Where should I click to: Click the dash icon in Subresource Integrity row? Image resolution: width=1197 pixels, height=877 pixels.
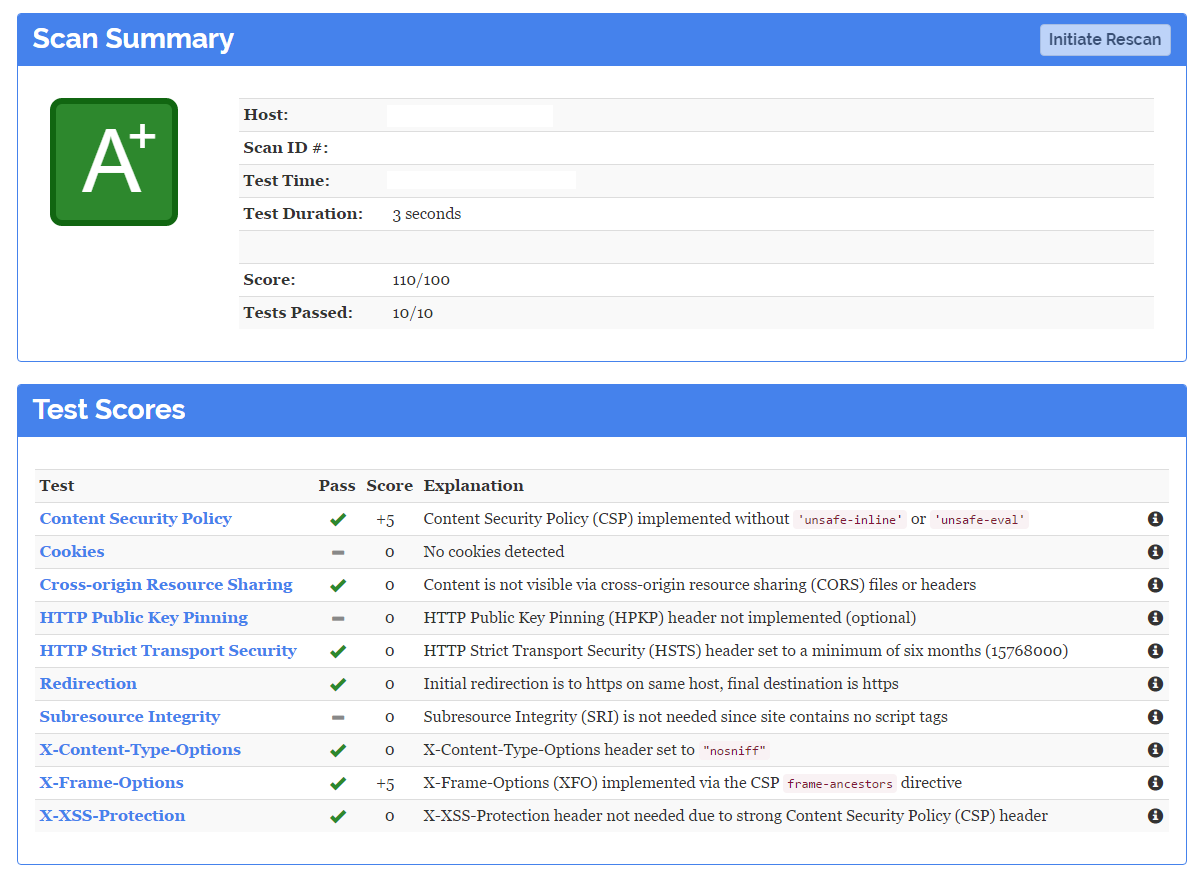point(338,717)
